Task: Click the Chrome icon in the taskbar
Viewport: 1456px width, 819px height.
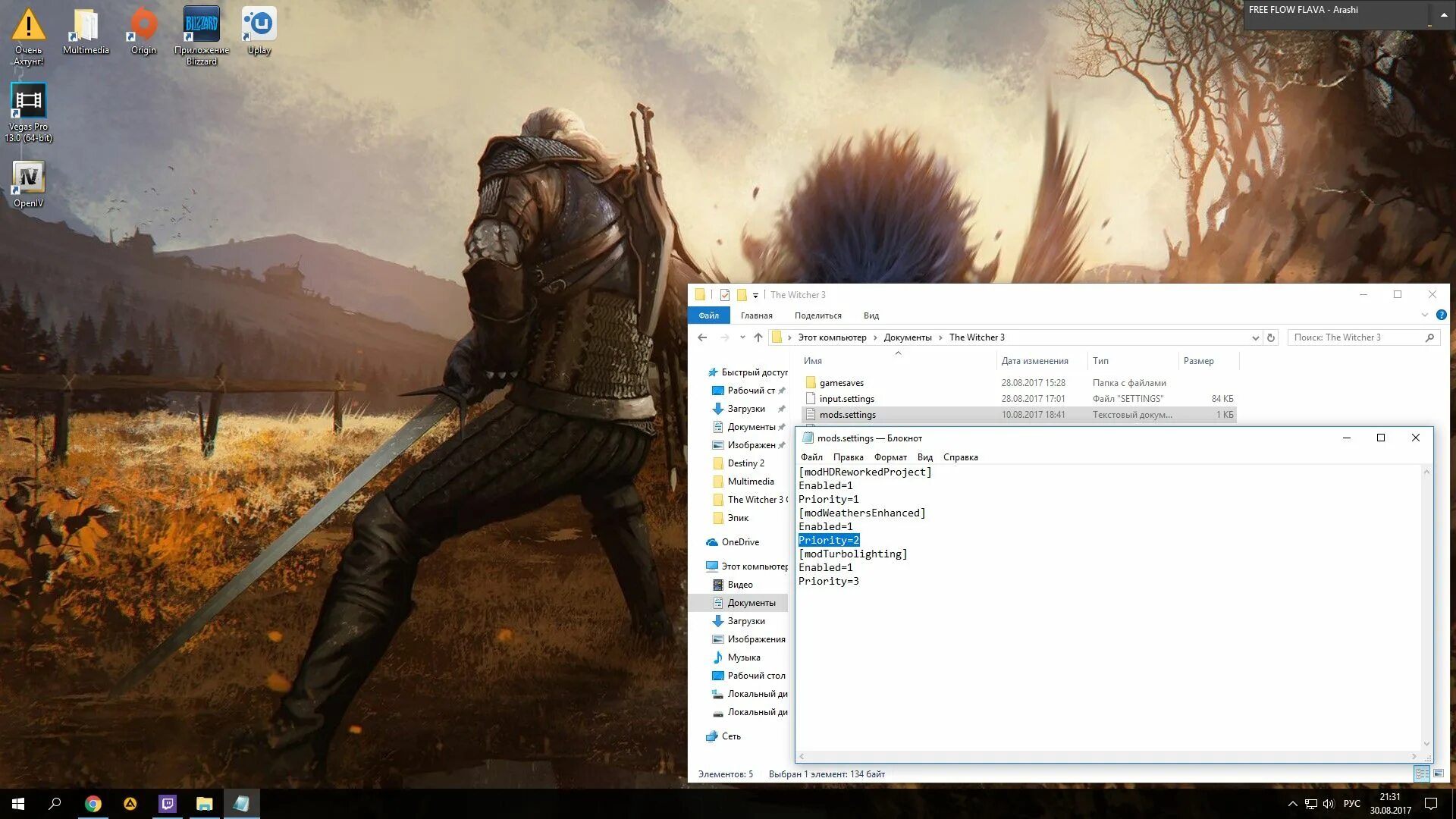Action: coord(93,804)
